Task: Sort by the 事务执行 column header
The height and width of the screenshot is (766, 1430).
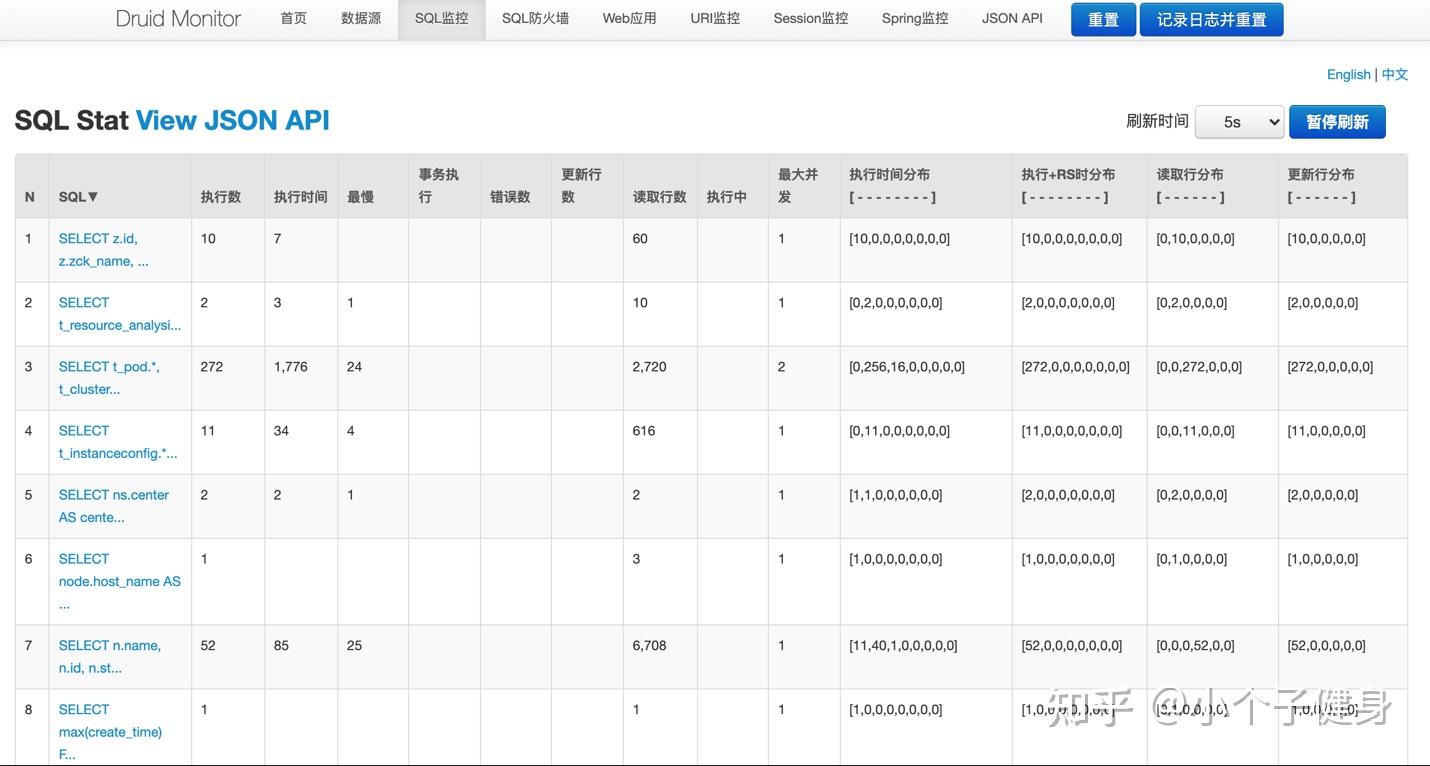Action: (444, 186)
